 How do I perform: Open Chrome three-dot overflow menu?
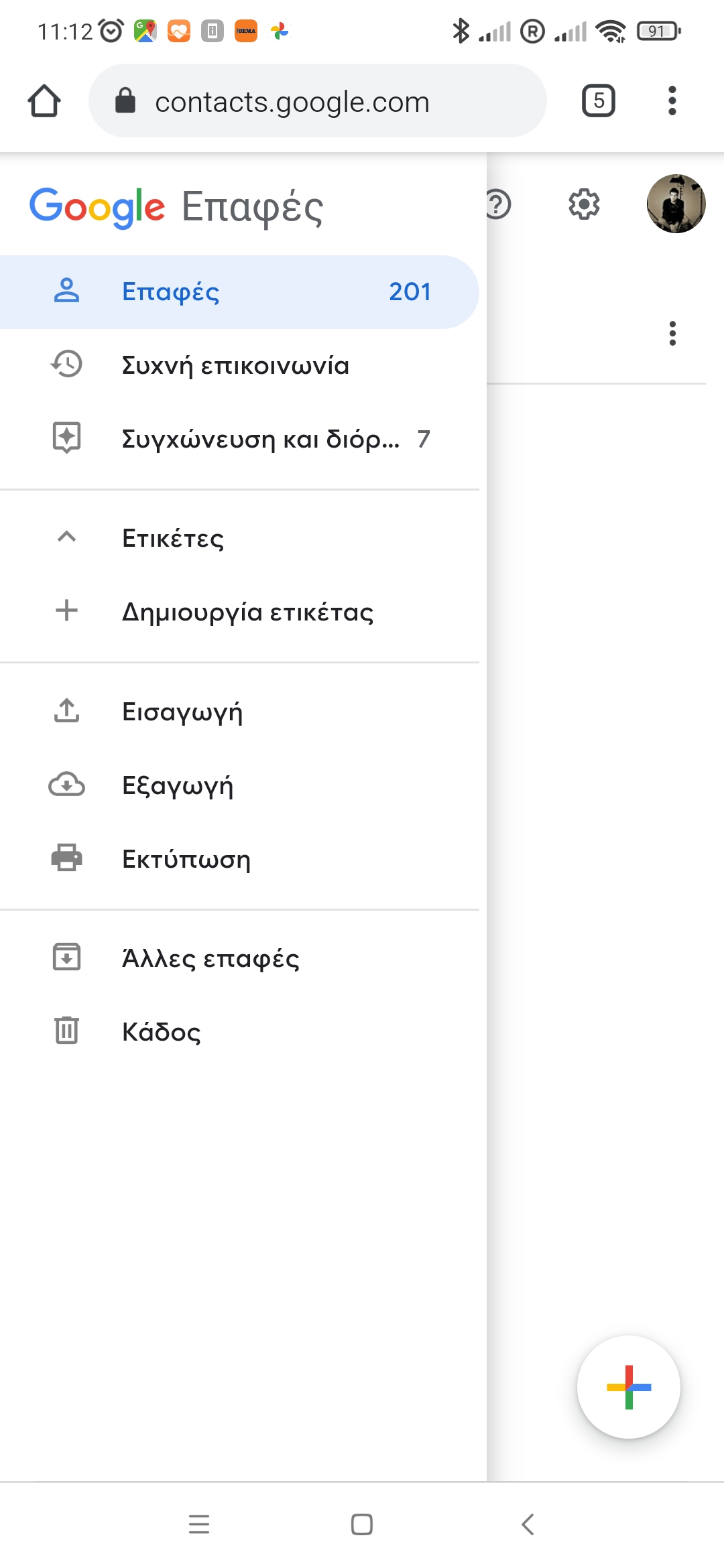(672, 101)
